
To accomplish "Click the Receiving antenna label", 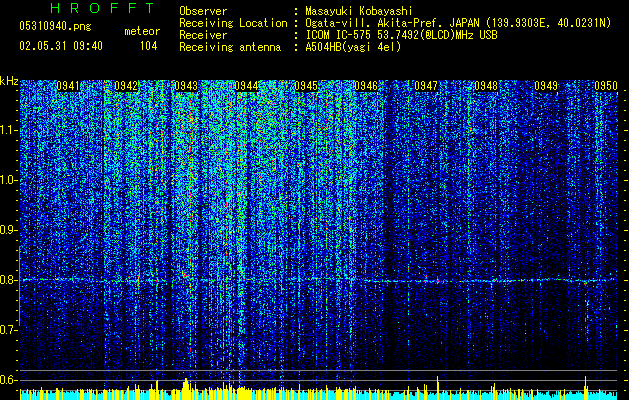I will coord(230,47).
